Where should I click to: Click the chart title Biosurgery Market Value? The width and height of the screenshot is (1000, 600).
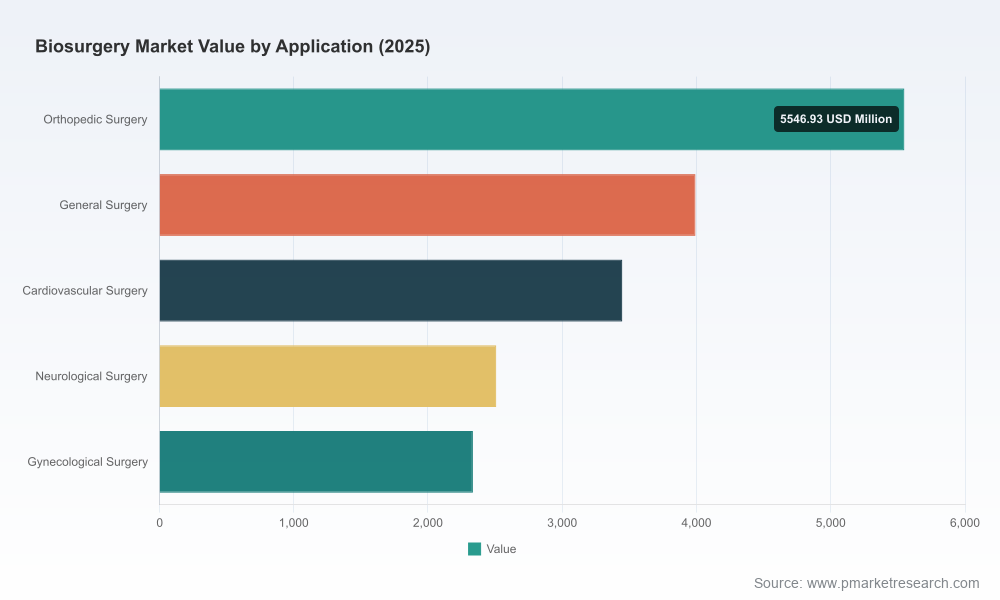point(233,47)
